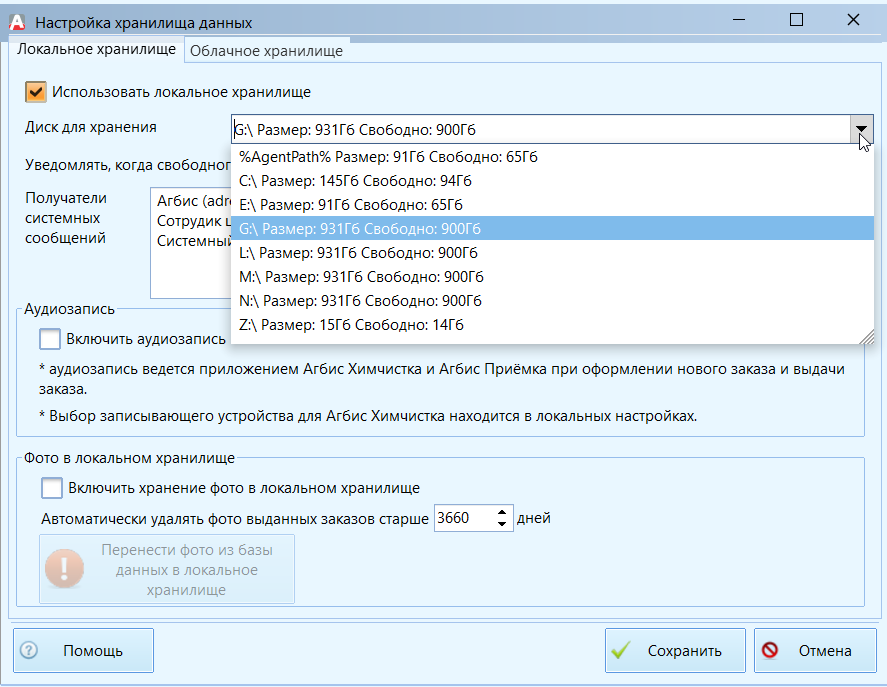887x687 pixels.
Task: Decrease days value with stepper down arrow
Action: point(502,524)
